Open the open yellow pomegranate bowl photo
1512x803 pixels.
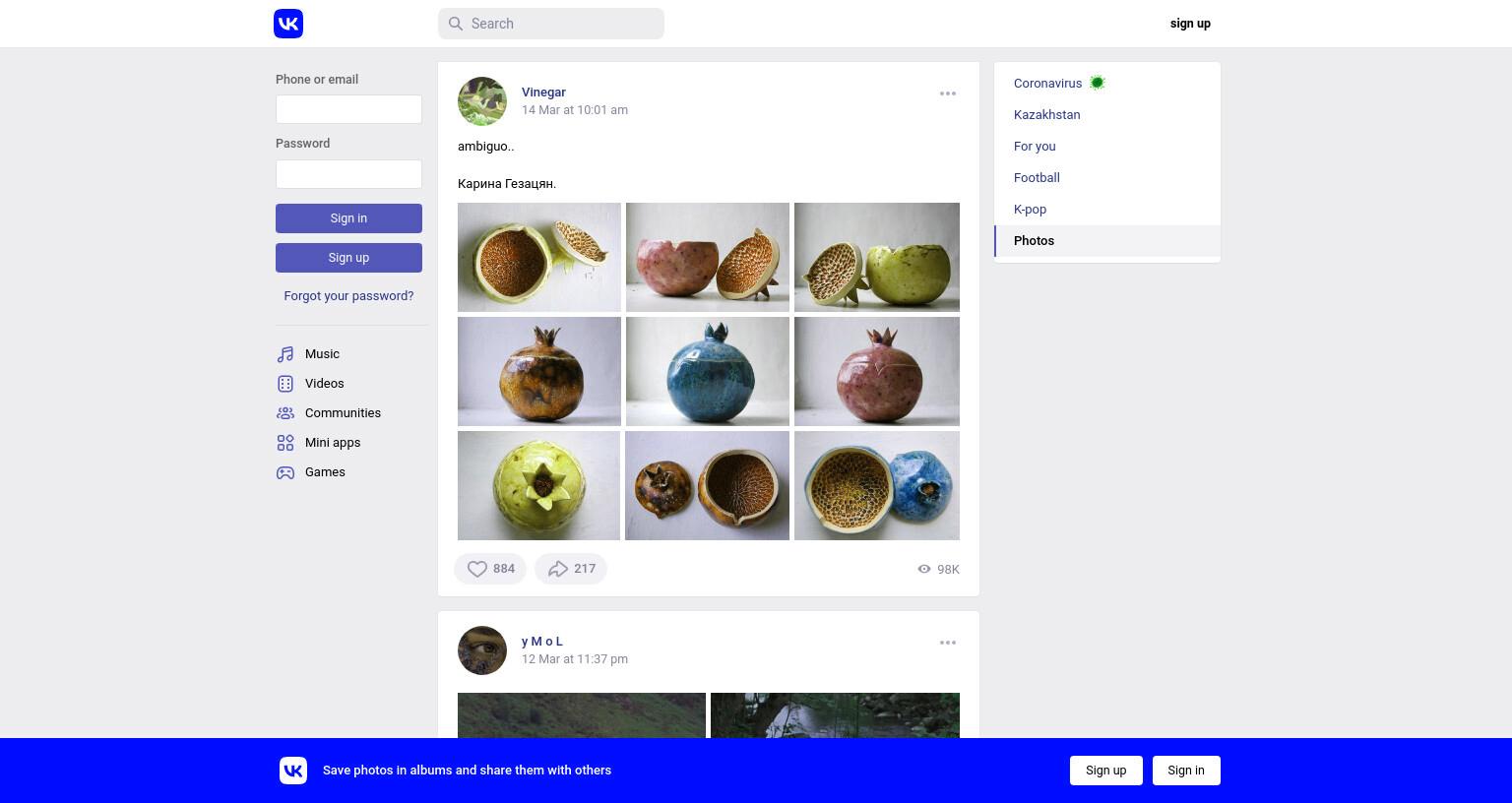pyautogui.click(x=539, y=257)
